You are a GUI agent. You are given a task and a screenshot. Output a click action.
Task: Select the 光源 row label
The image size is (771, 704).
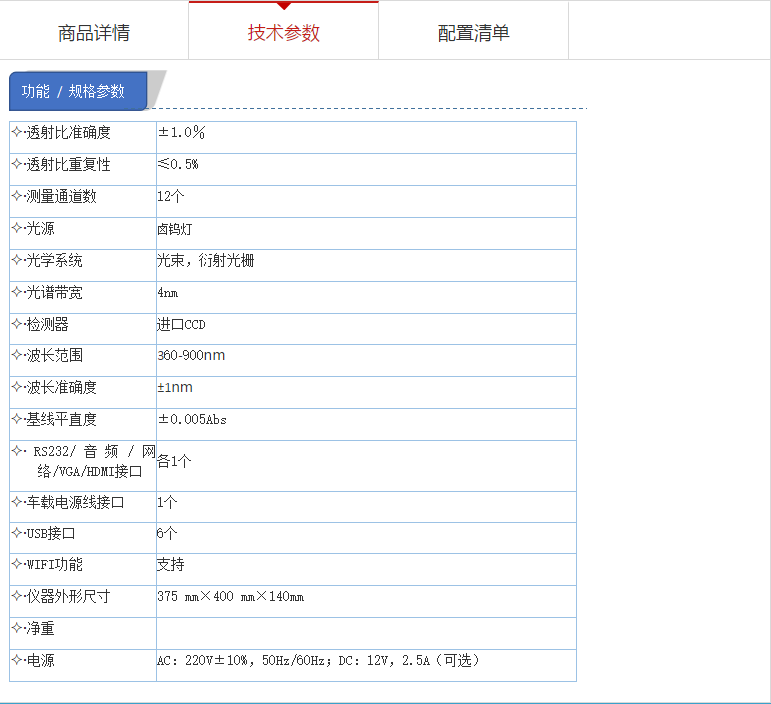pyautogui.click(x=40, y=228)
